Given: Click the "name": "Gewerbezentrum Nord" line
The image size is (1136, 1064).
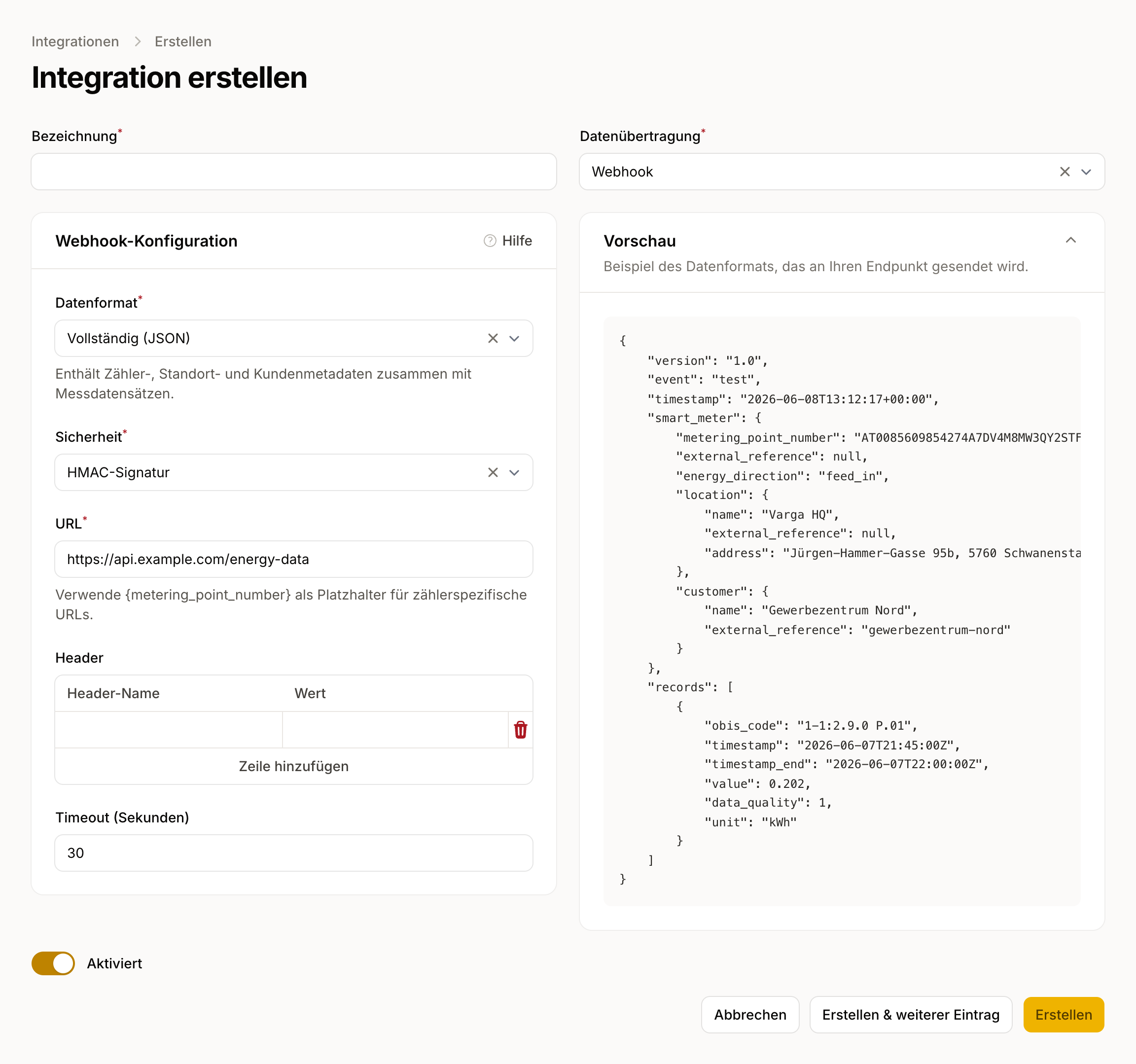Looking at the screenshot, I should pos(810,610).
